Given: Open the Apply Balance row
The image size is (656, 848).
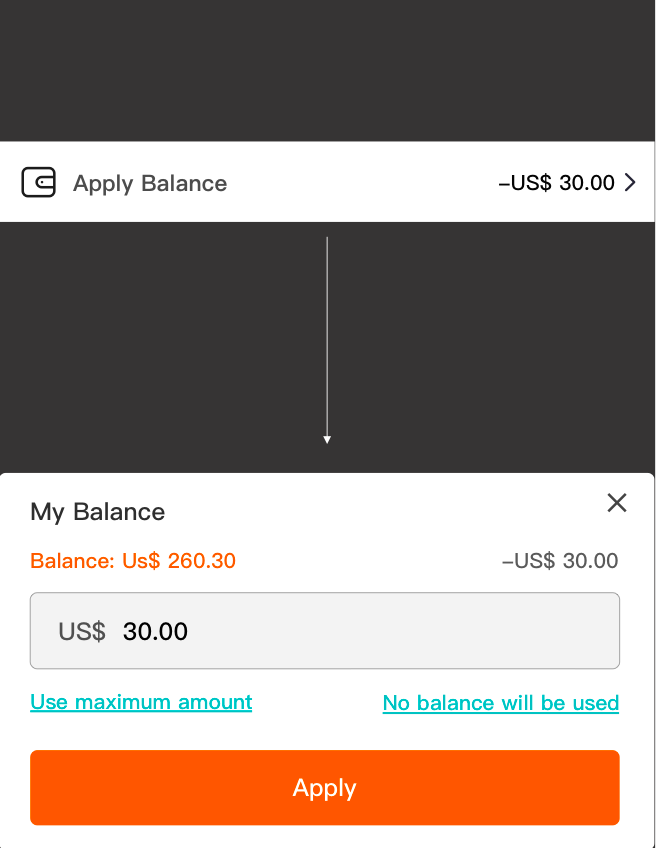Looking at the screenshot, I should (328, 182).
